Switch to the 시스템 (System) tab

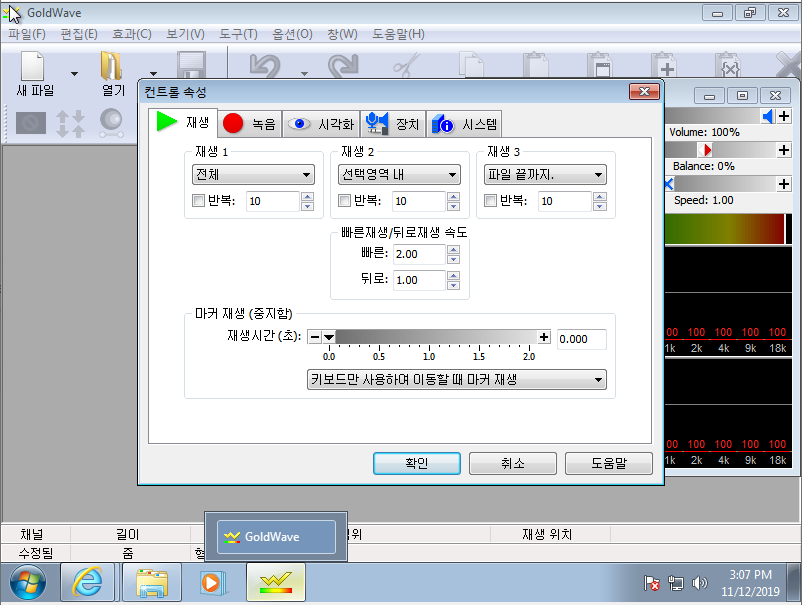(x=464, y=124)
